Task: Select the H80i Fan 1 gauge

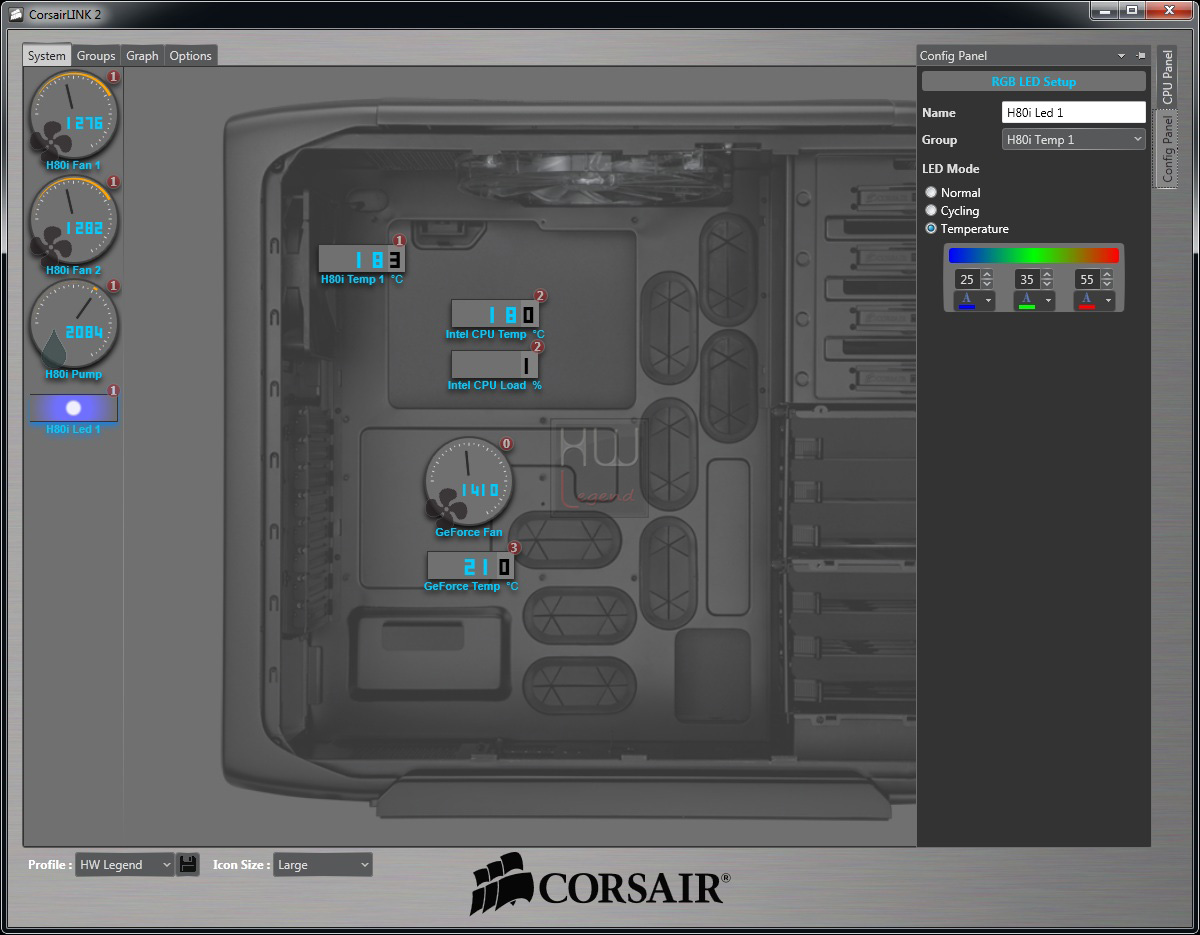Action: click(x=72, y=114)
